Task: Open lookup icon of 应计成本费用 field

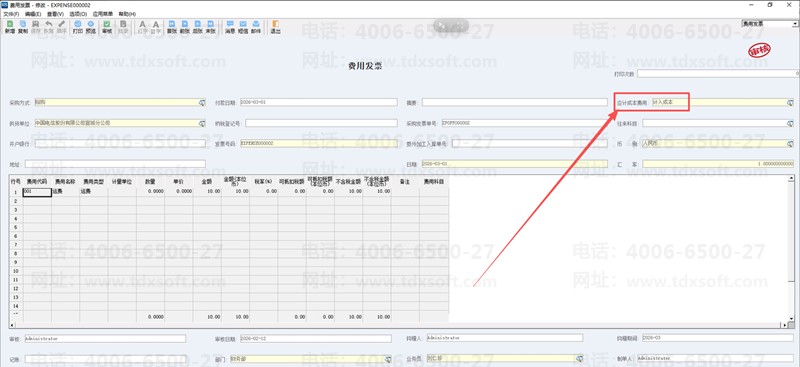Action: click(790, 103)
